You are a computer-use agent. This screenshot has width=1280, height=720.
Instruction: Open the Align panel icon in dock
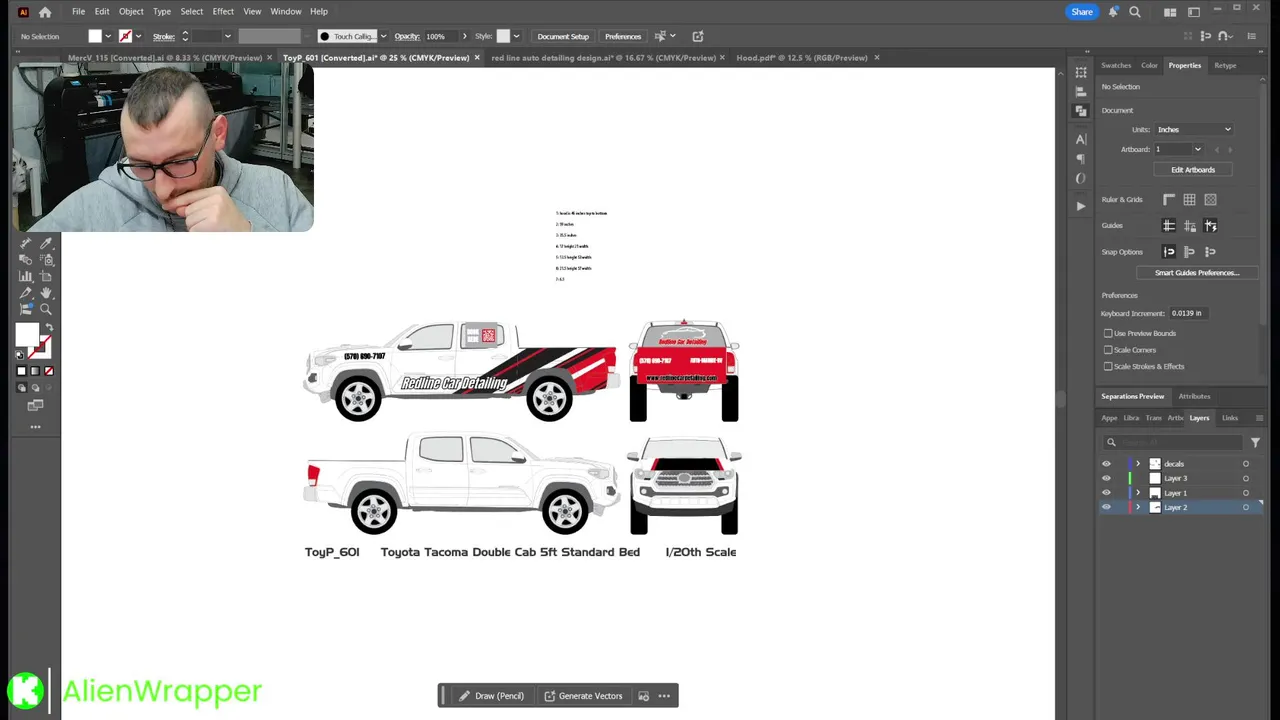[x=1081, y=91]
